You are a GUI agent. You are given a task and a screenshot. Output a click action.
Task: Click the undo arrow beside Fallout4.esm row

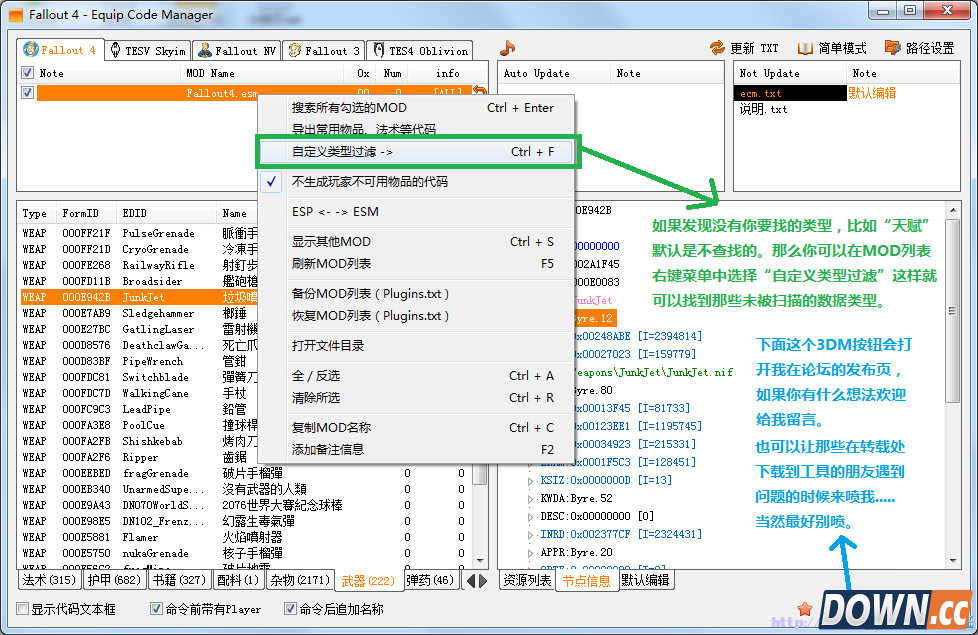(480, 93)
